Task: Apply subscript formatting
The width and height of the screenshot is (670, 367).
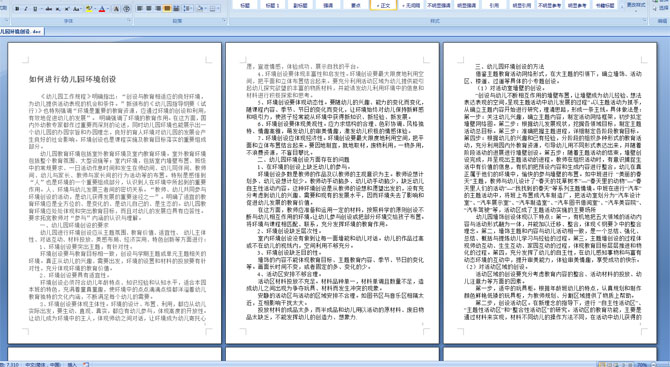Action: point(58,9)
